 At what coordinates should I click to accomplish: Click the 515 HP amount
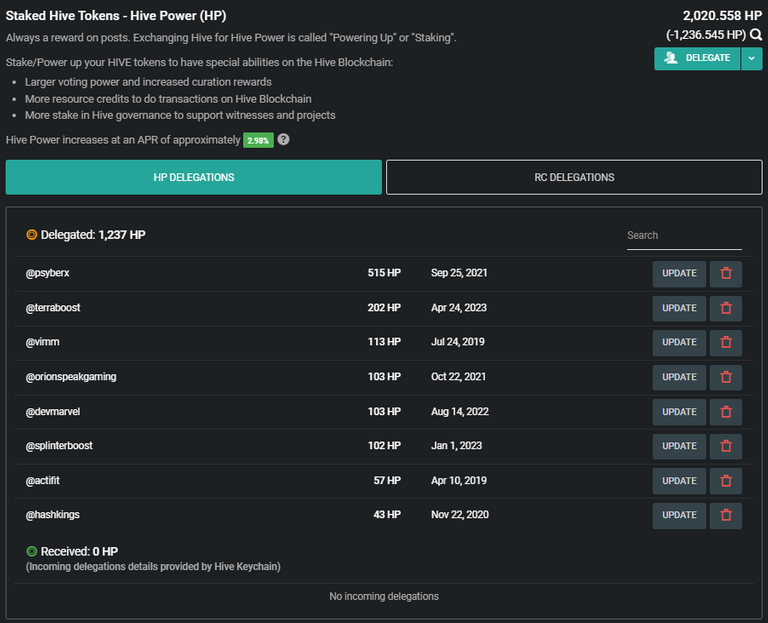click(384, 273)
